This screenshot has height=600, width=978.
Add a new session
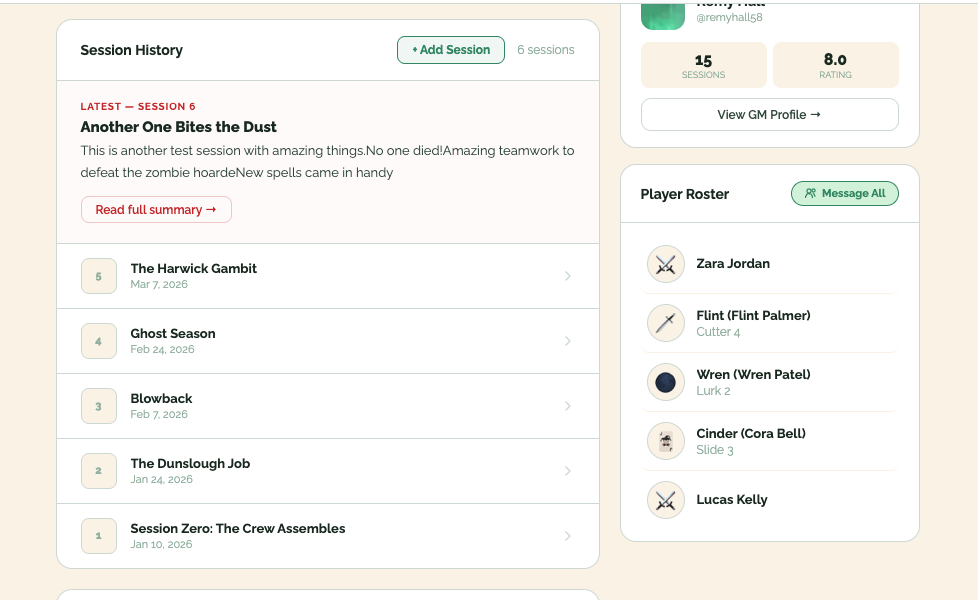pos(451,50)
